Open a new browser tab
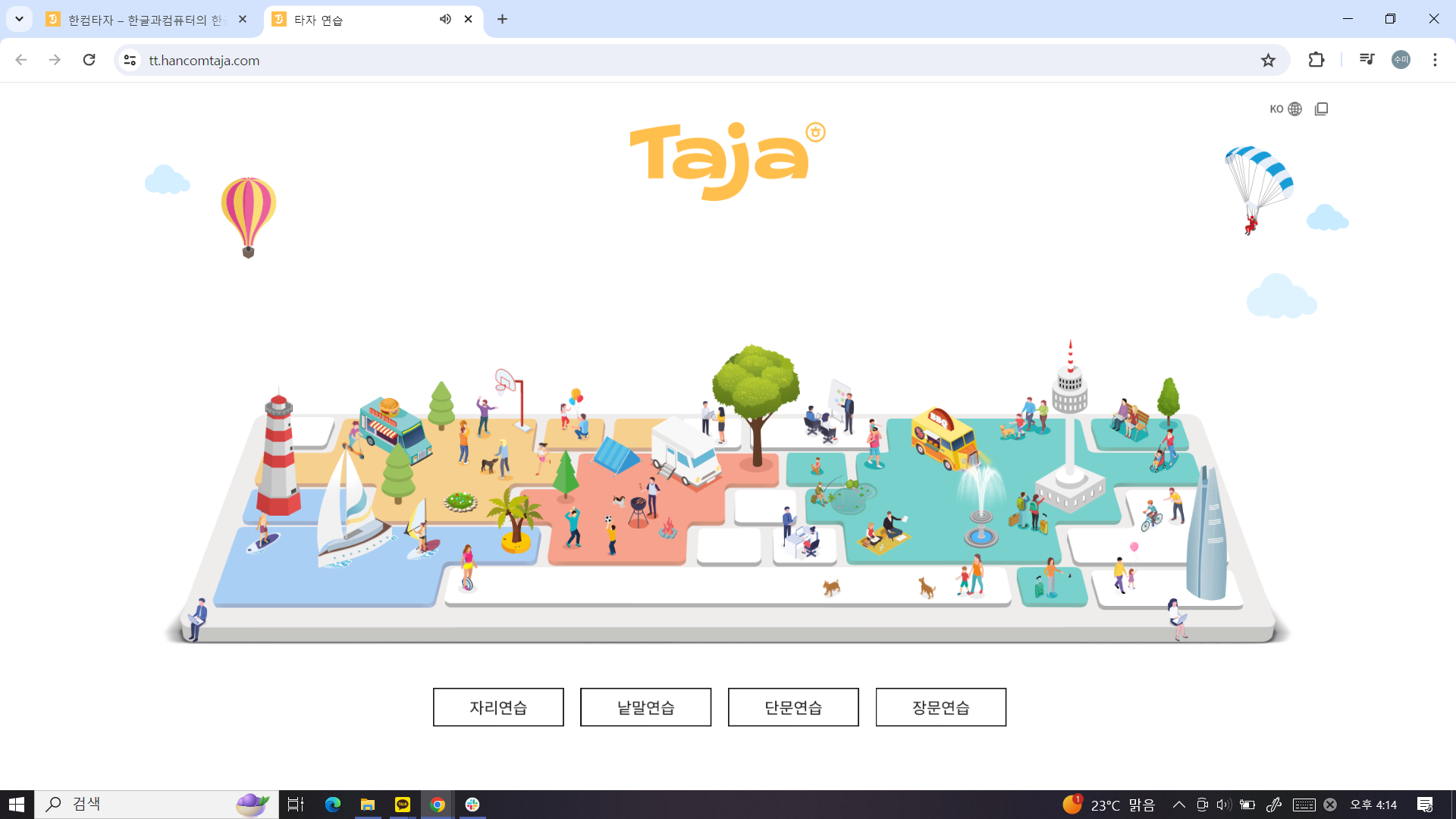The image size is (1456, 819). click(x=502, y=20)
